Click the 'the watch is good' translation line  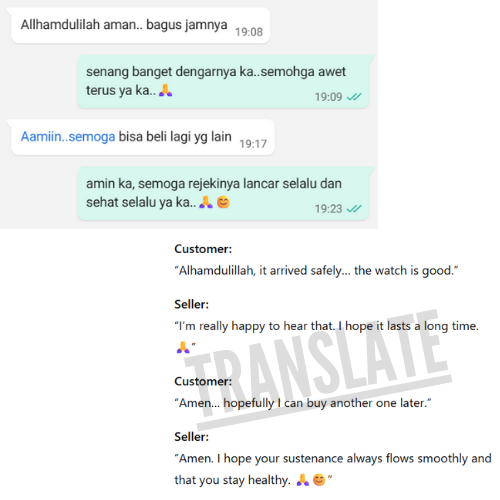tap(316, 271)
